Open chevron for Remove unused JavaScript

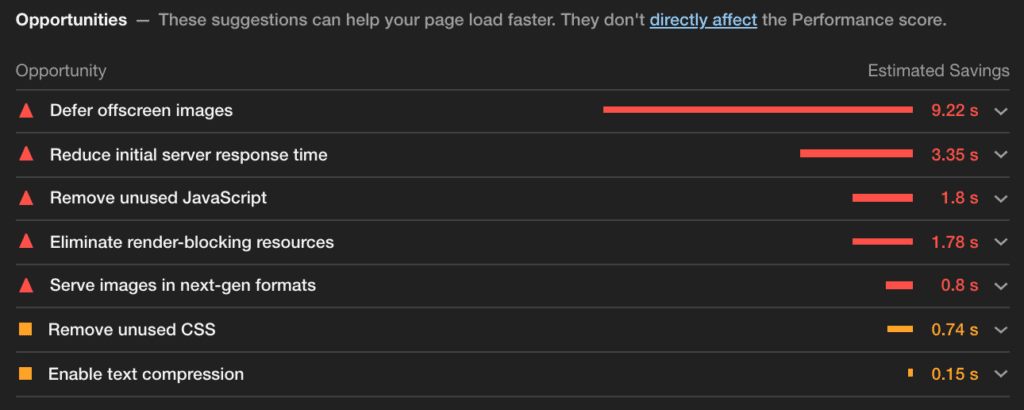tap(1001, 198)
